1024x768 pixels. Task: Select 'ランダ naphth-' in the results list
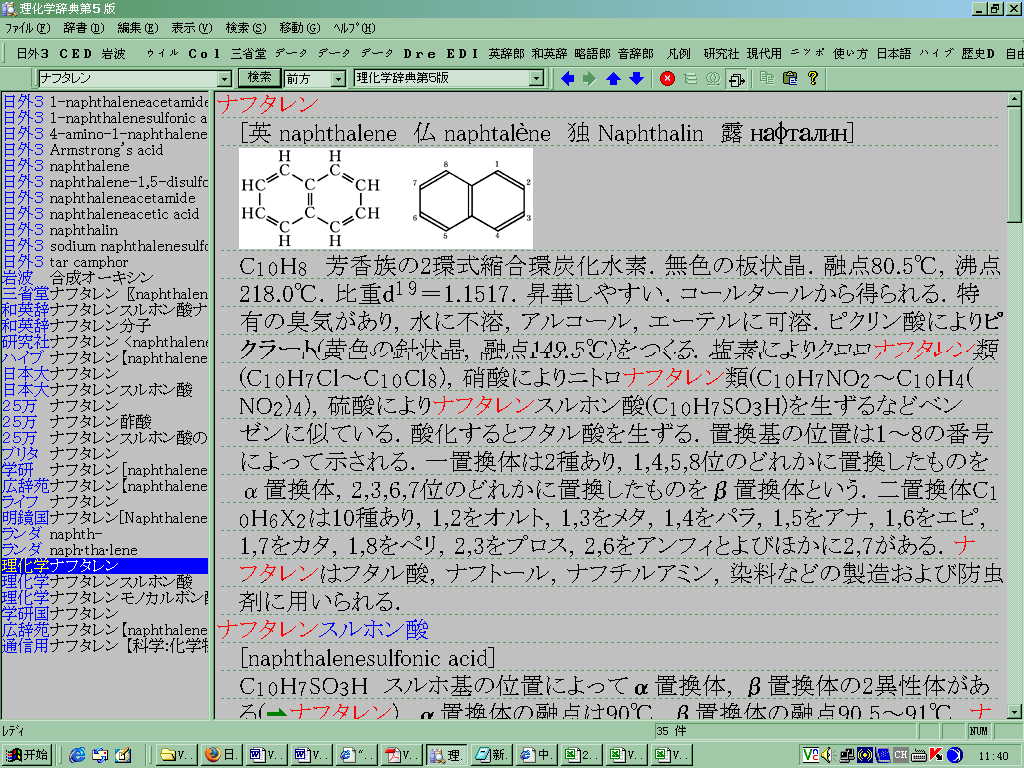point(104,534)
